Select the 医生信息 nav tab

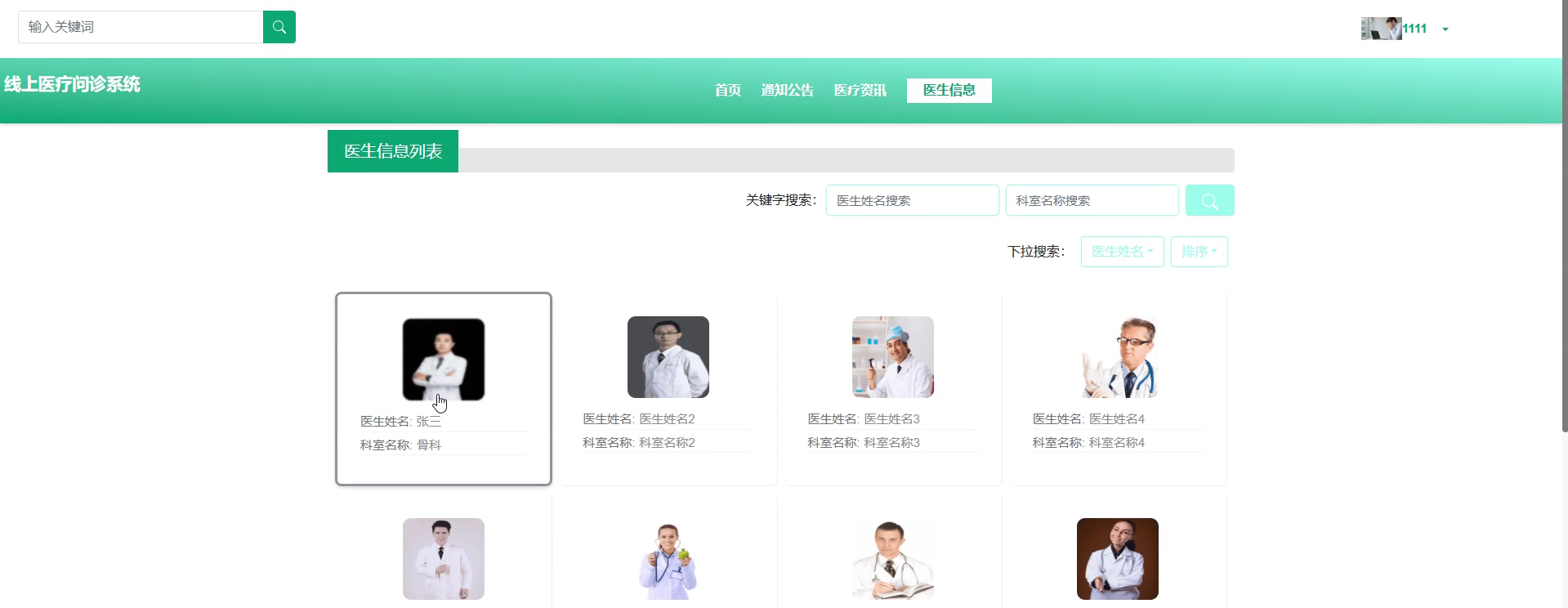(949, 90)
